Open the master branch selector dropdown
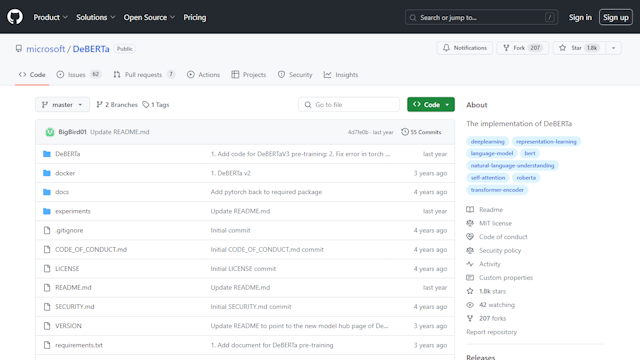640x360 pixels. pos(62,104)
